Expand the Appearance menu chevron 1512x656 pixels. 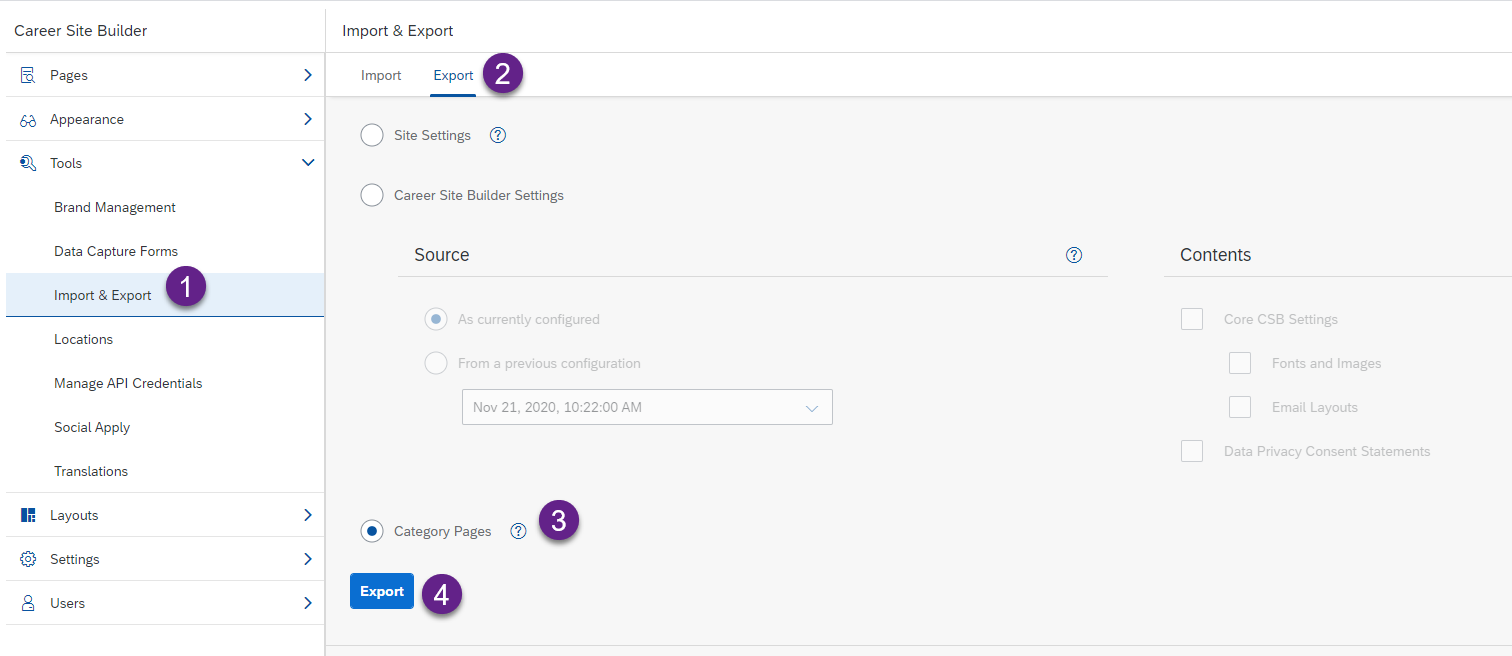tap(308, 119)
